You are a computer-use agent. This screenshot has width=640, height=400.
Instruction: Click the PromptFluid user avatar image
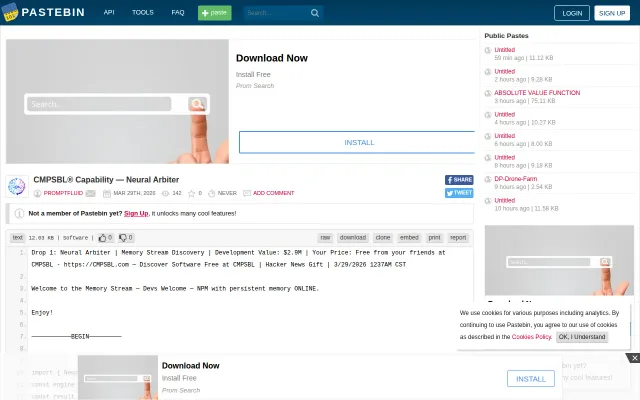pyautogui.click(x=17, y=186)
